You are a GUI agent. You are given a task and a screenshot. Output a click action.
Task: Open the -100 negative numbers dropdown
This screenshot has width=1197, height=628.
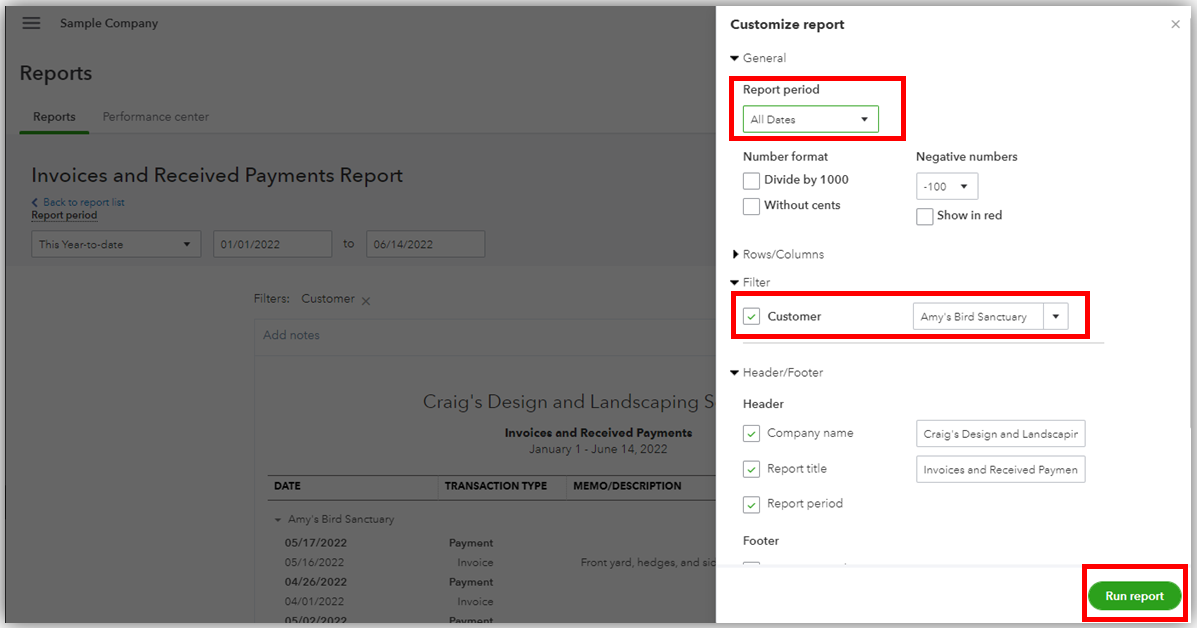click(947, 186)
